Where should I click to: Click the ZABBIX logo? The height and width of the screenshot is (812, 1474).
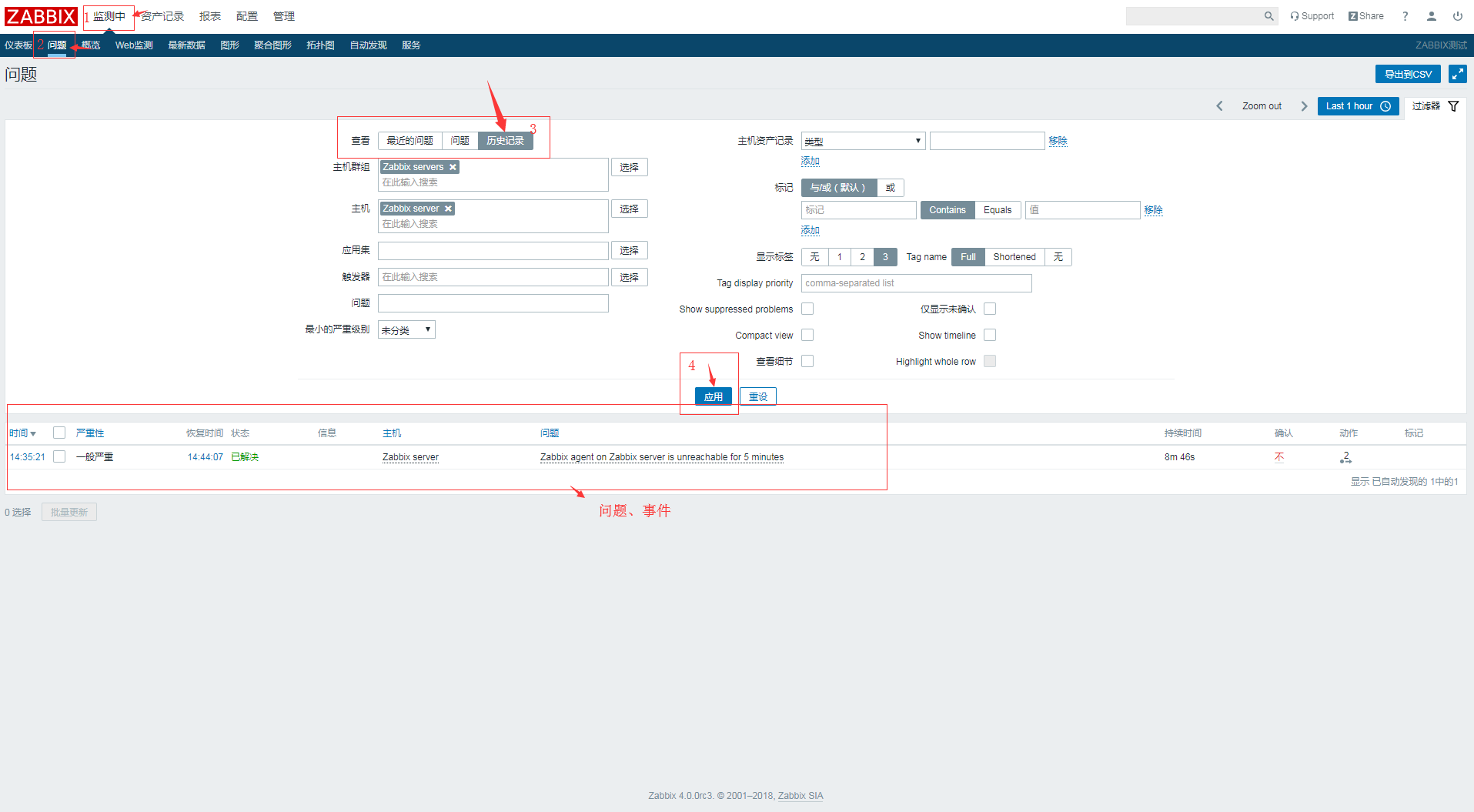41,16
